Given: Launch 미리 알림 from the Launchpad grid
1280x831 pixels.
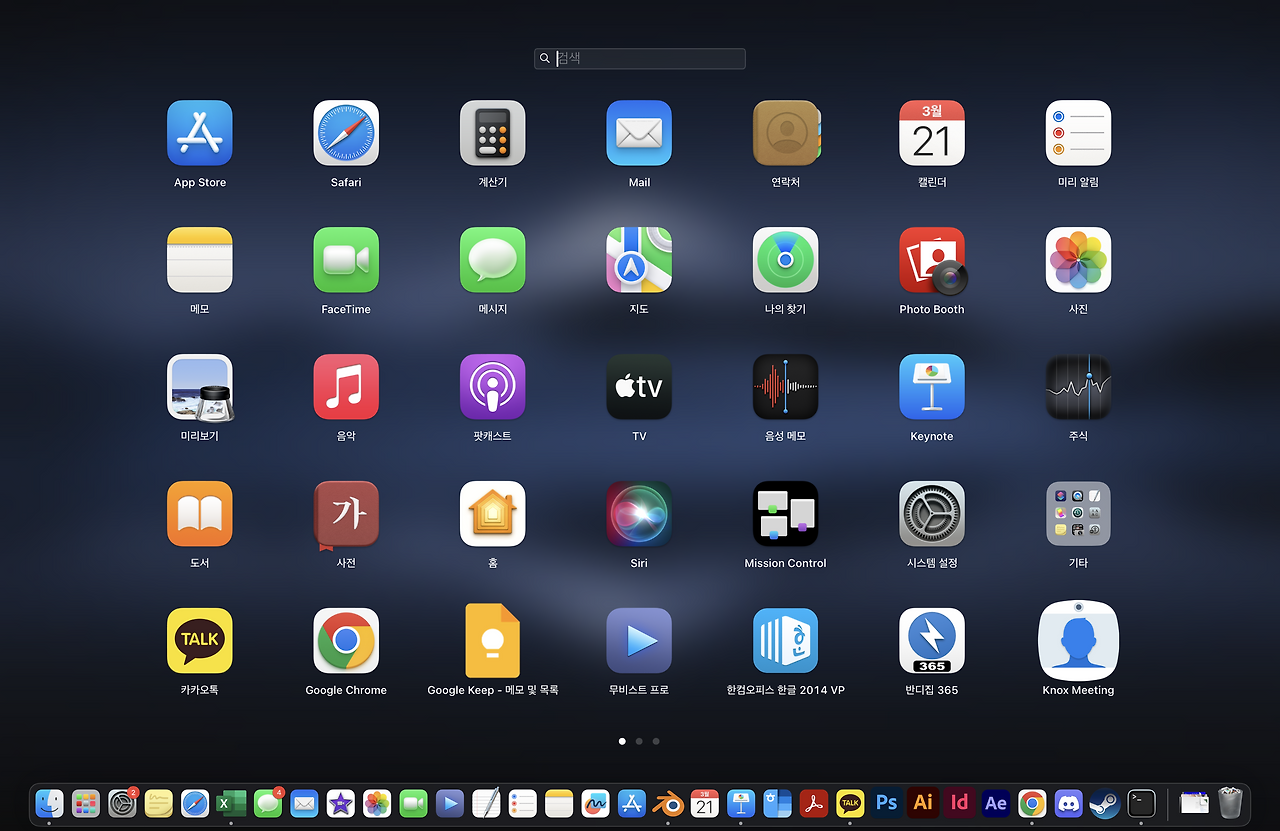Looking at the screenshot, I should coord(1078,133).
